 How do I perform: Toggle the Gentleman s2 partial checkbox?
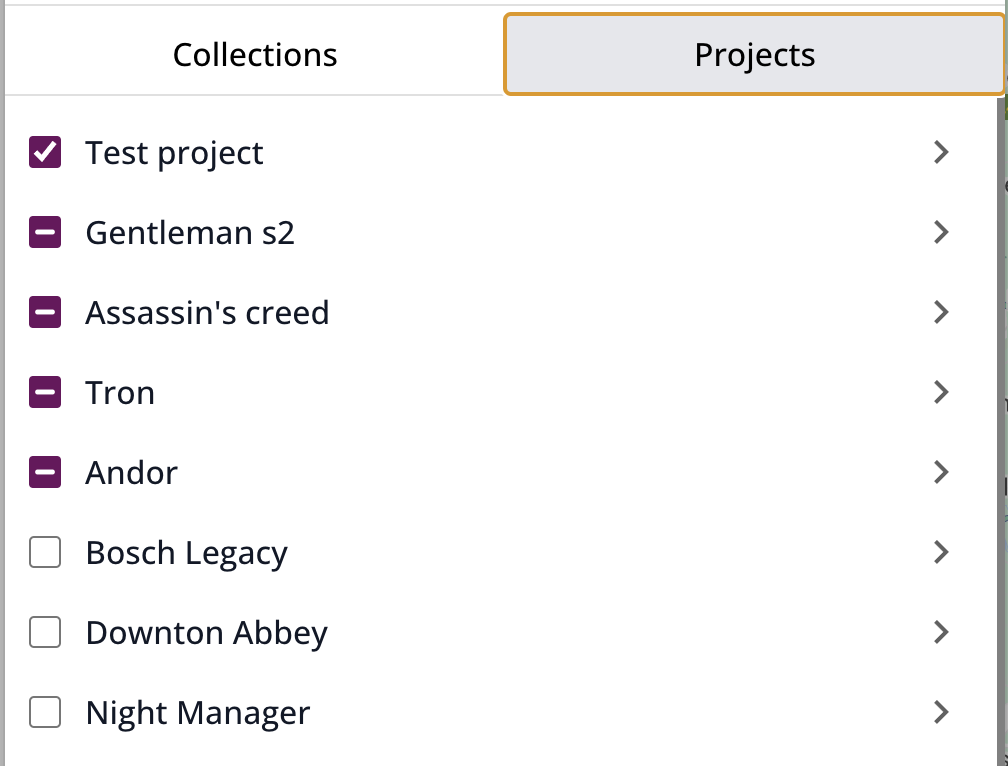coord(45,232)
